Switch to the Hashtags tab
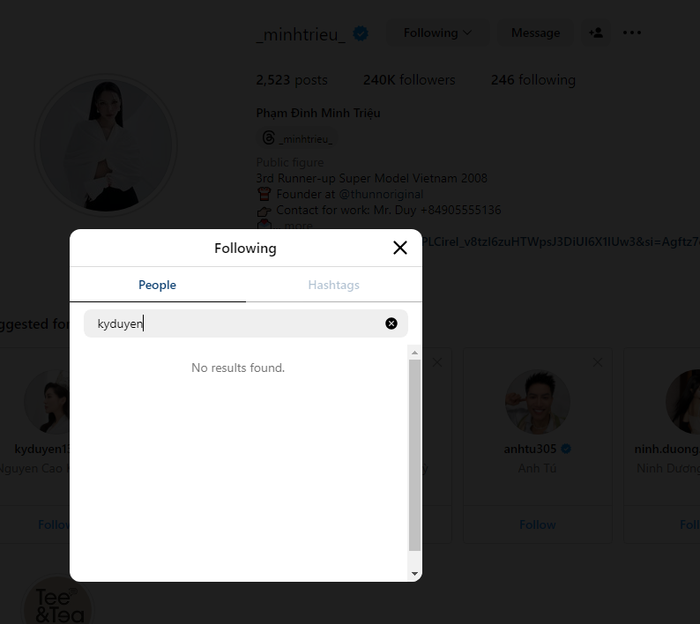This screenshot has width=700, height=624. point(333,285)
